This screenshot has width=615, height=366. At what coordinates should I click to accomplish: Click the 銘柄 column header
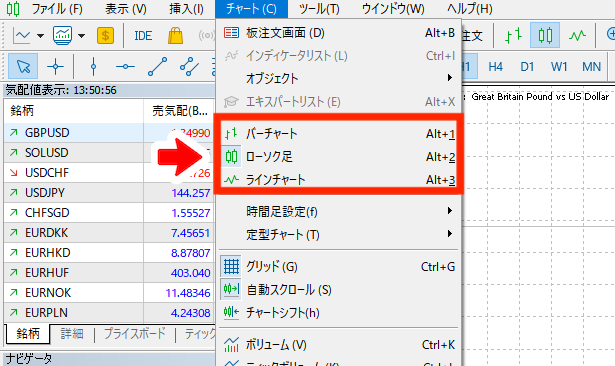coord(74,111)
